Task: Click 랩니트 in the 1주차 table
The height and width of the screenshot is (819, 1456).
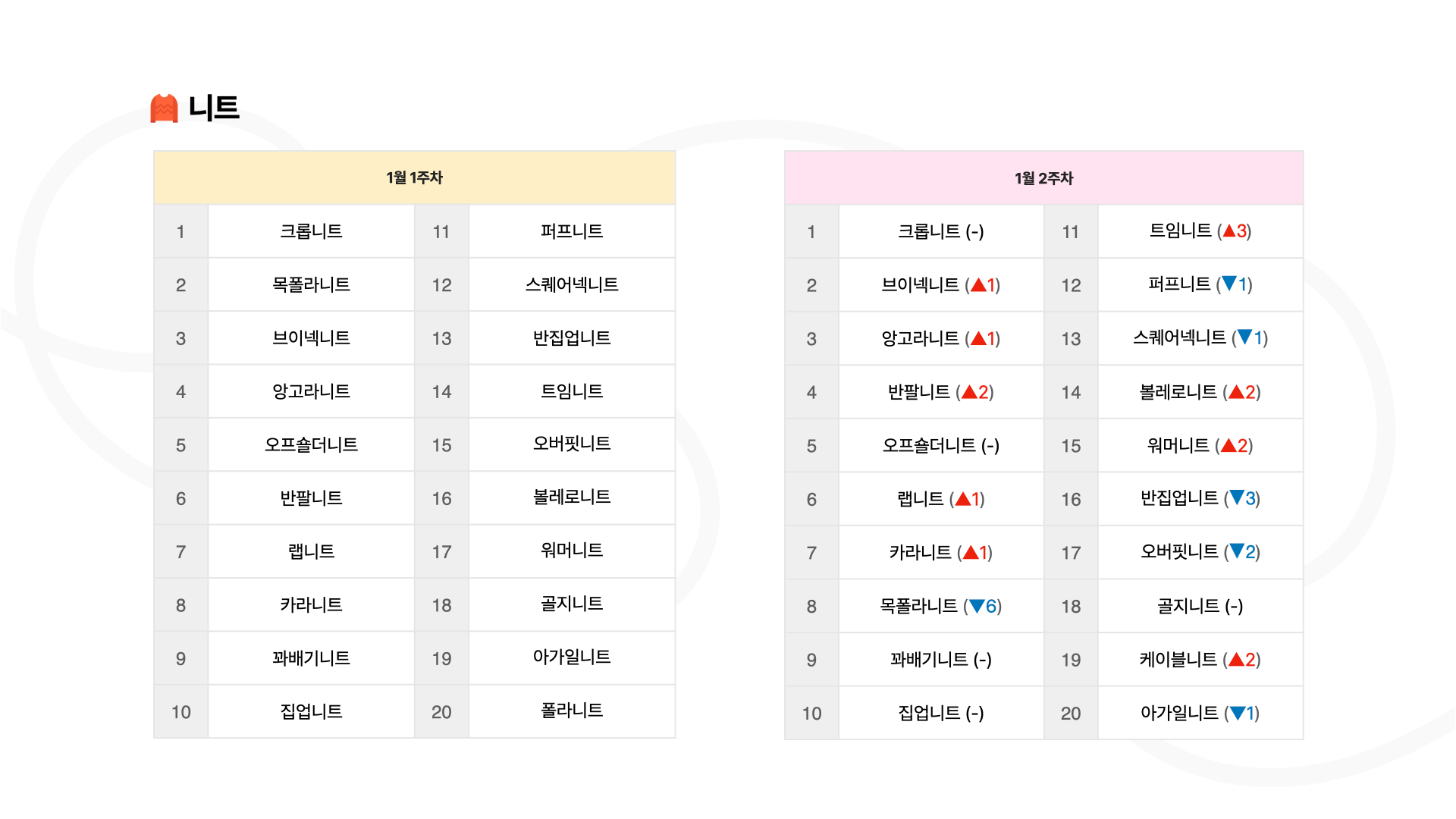Action: click(311, 551)
